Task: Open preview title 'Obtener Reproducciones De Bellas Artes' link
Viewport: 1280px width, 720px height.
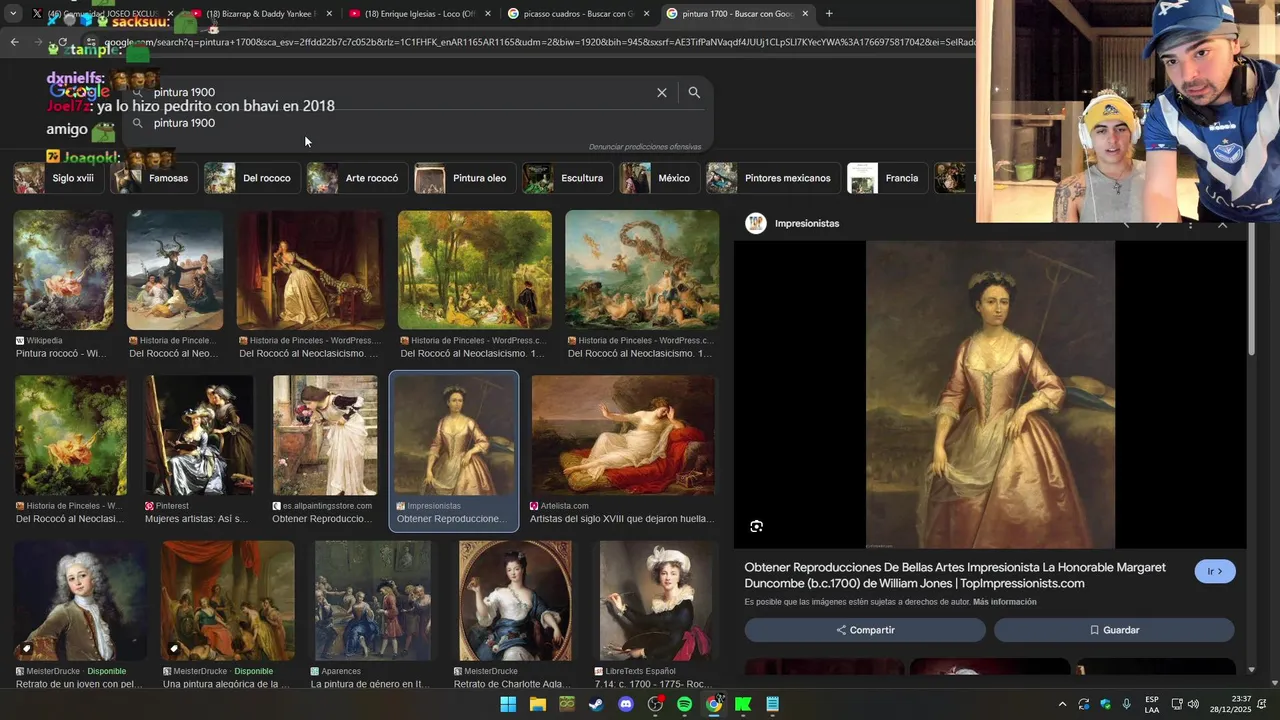Action: tap(955, 575)
